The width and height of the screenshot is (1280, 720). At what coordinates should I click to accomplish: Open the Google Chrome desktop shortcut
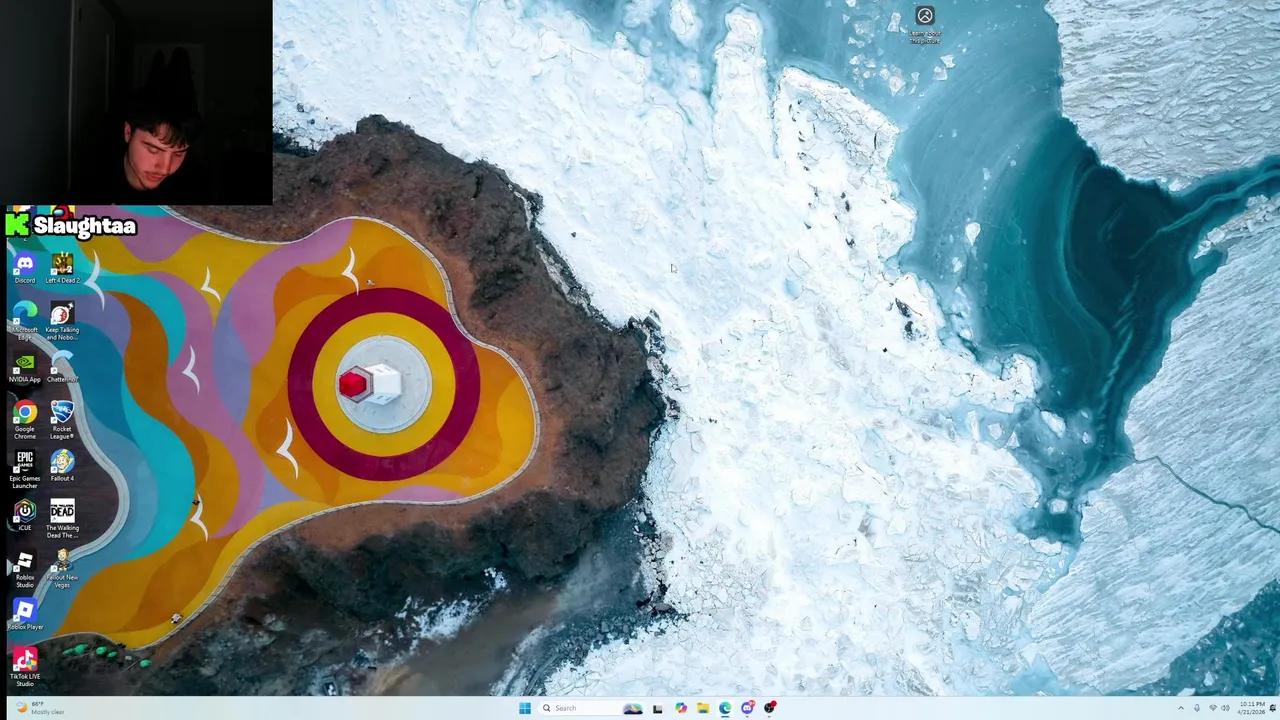point(25,419)
